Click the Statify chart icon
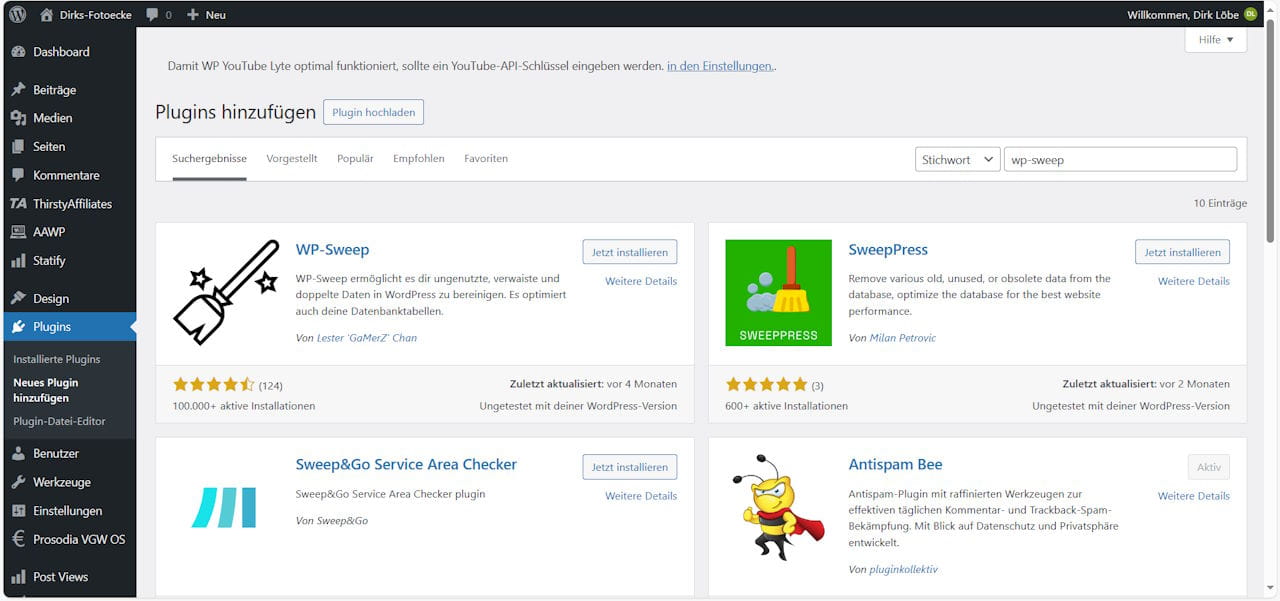The image size is (1280, 601). pyautogui.click(x=18, y=261)
